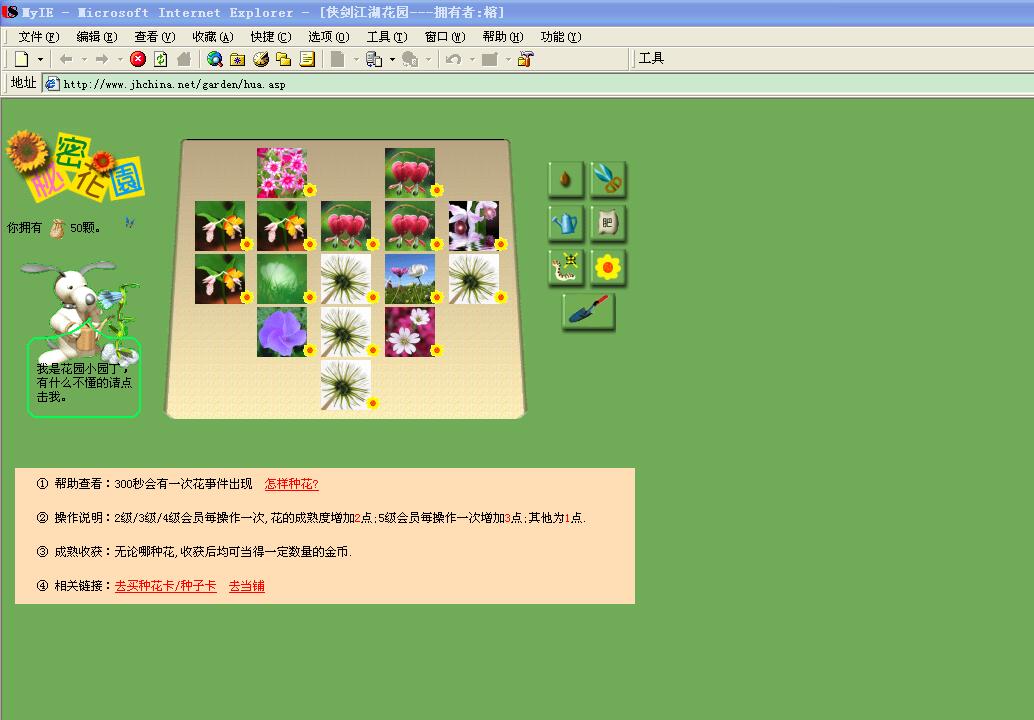Follow the 去当铺 link
This screenshot has width=1034, height=720.
coord(247,585)
